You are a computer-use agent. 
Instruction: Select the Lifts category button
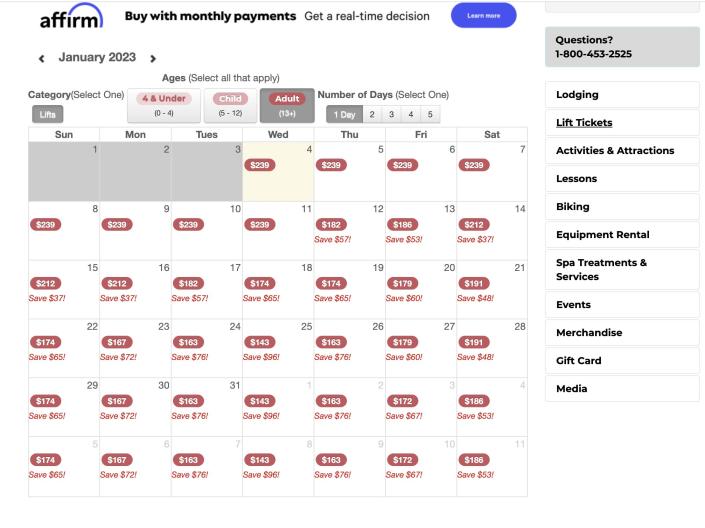pos(47,115)
